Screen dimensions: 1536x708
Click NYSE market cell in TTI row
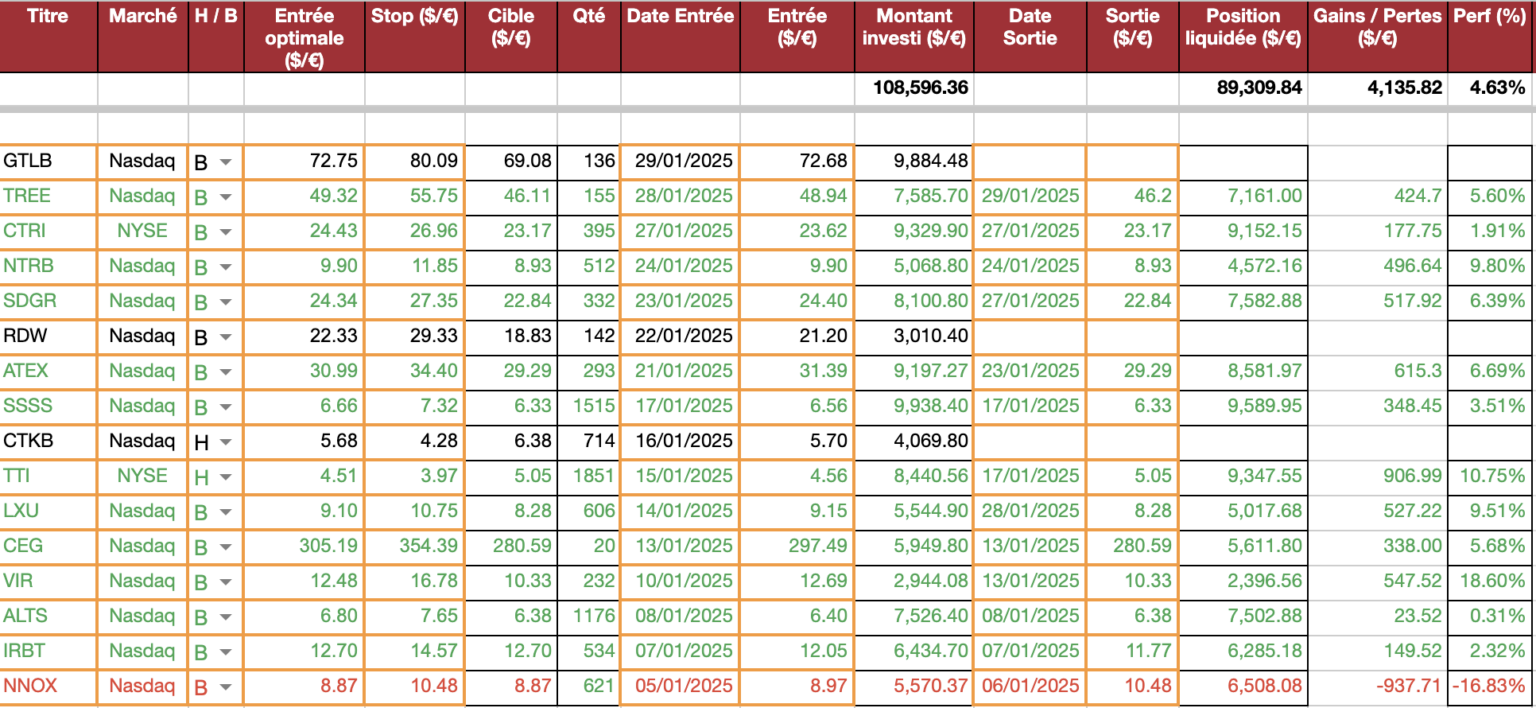click(x=143, y=476)
